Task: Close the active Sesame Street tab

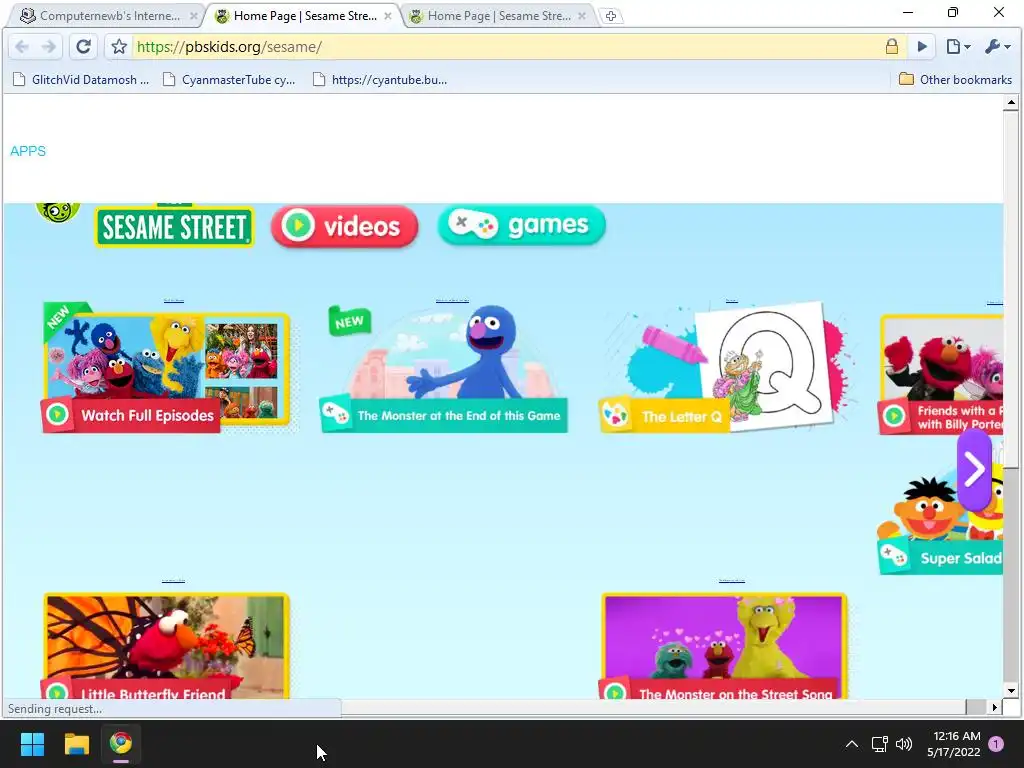Action: (x=387, y=16)
